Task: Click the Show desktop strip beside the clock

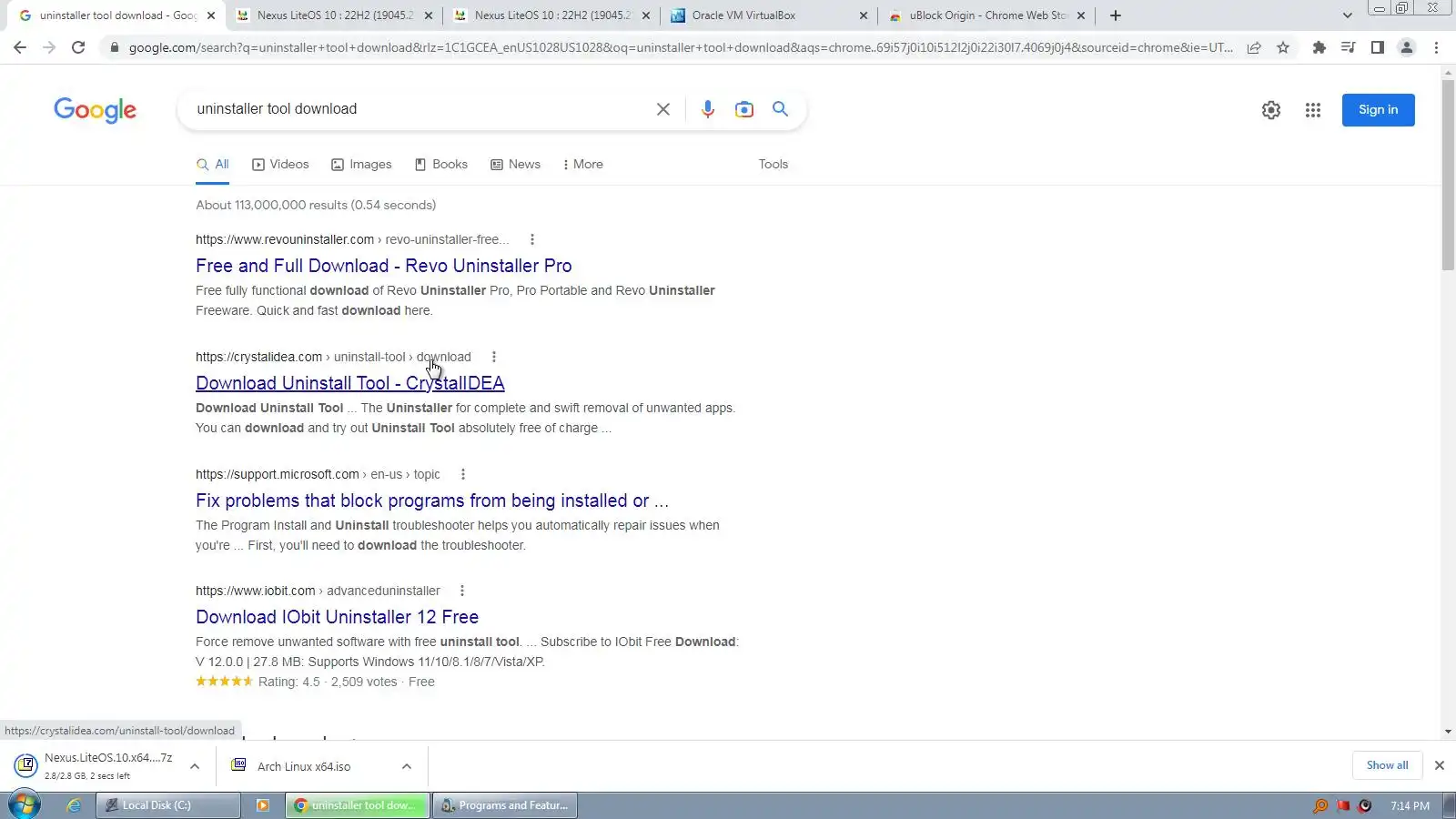Action: pos(1449,805)
